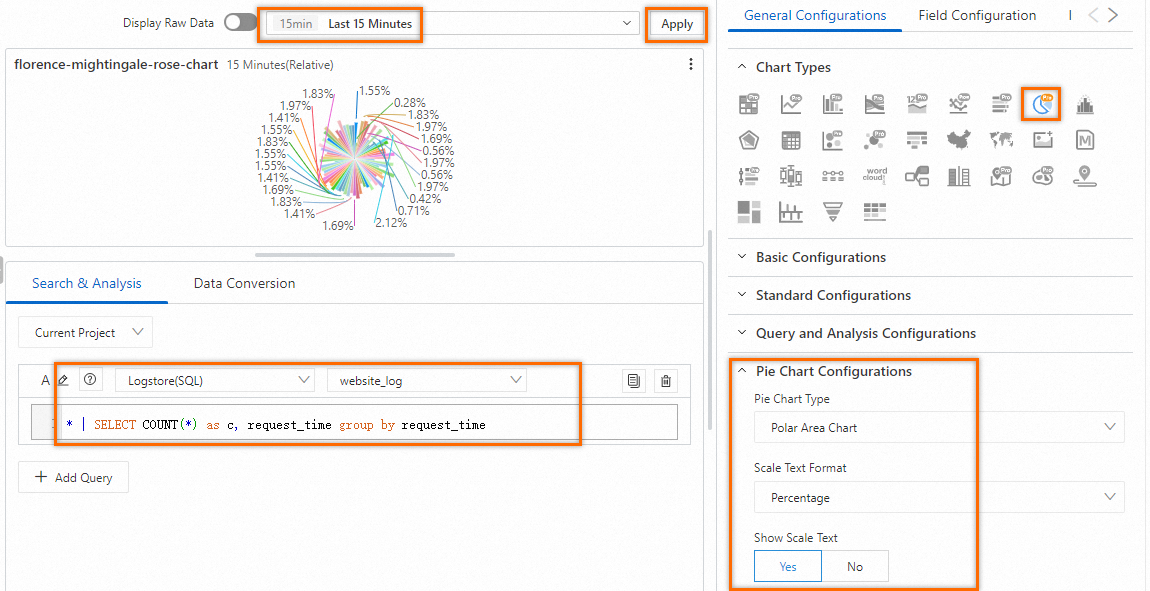Select the location track map pin icon
1150x591 pixels.
[1085, 175]
